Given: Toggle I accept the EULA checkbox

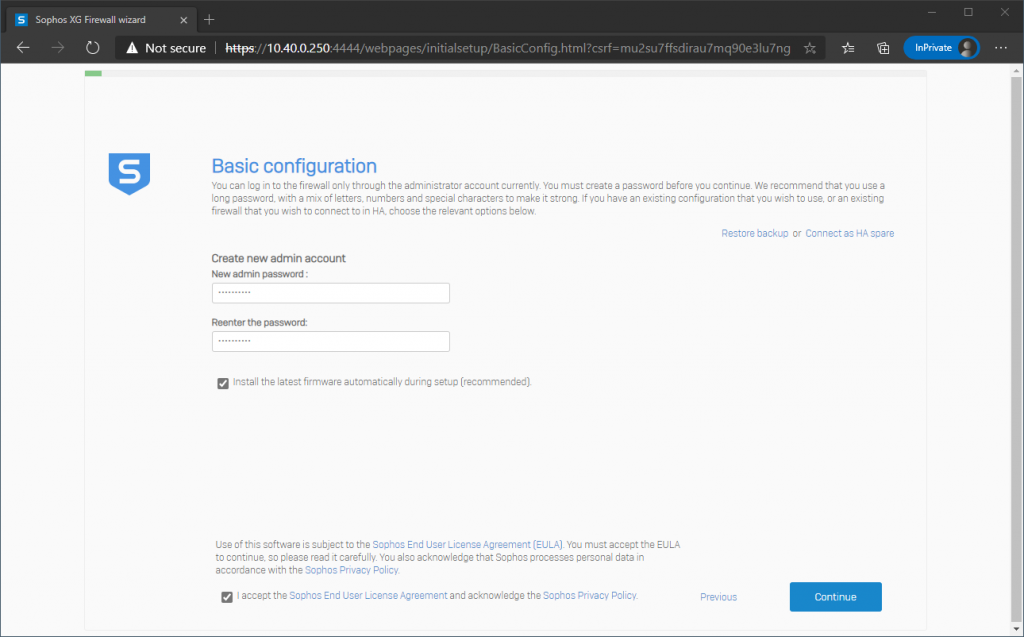Looking at the screenshot, I should click(x=227, y=596).
